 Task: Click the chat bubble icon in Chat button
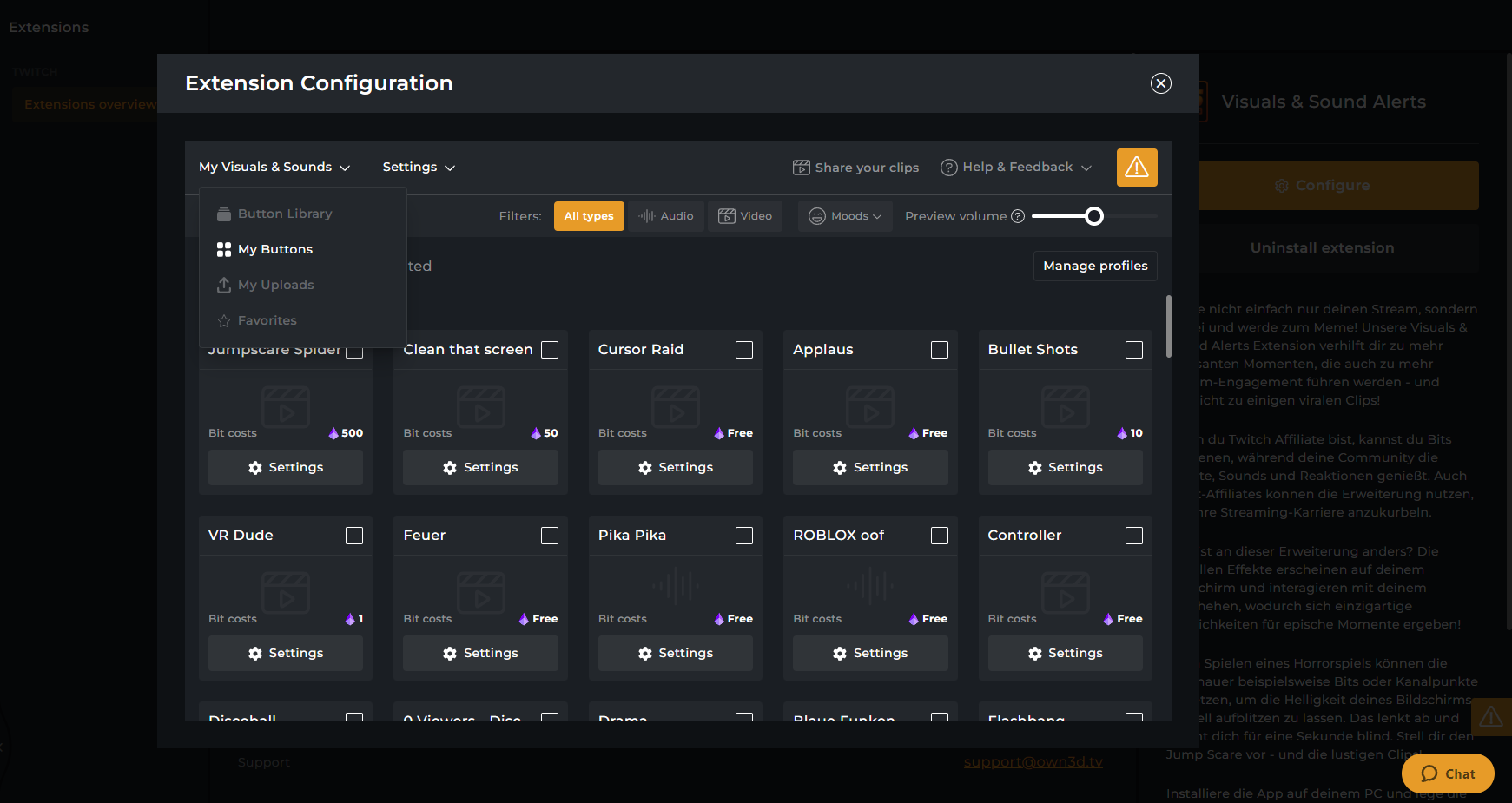coord(1429,773)
